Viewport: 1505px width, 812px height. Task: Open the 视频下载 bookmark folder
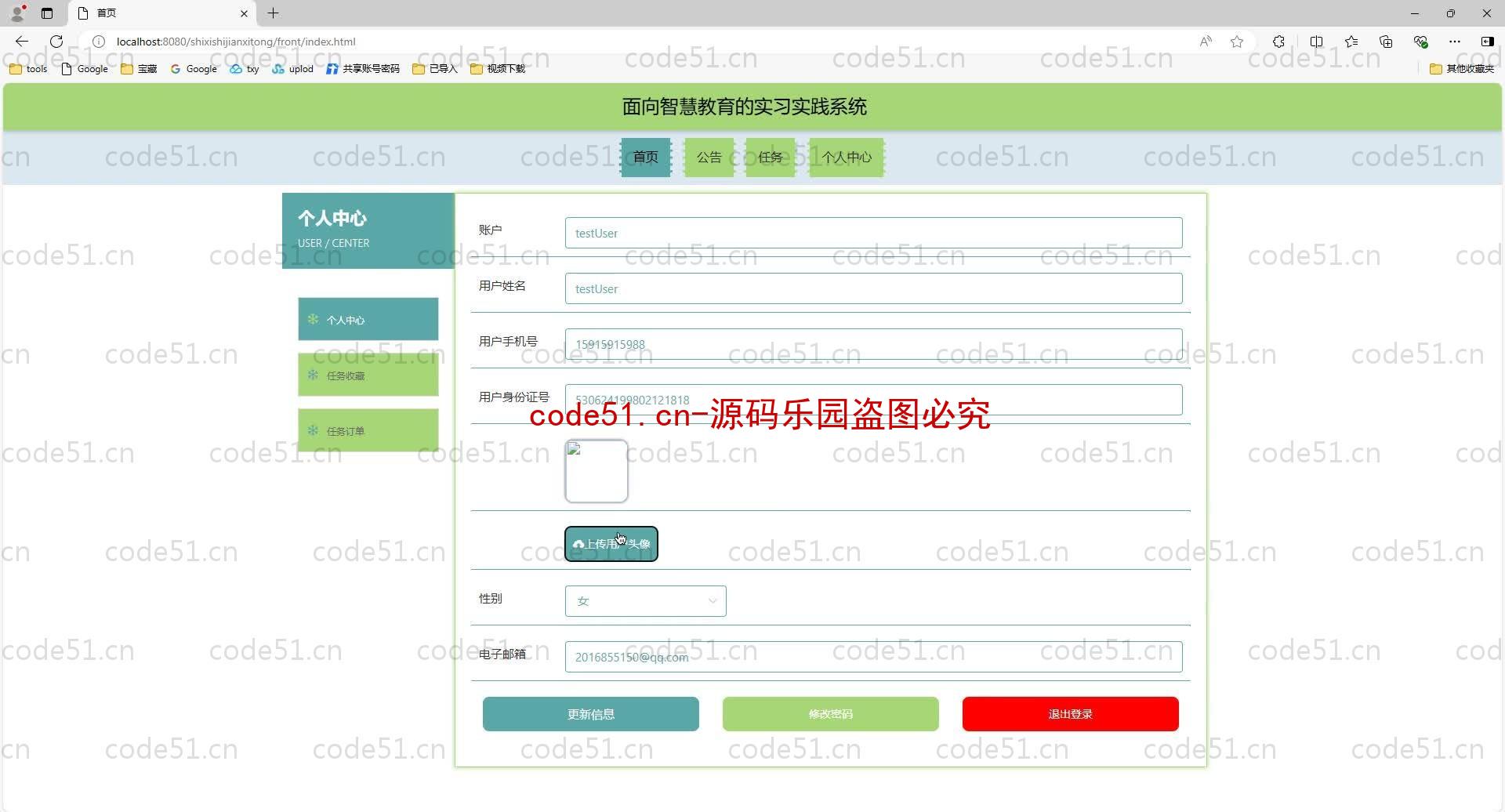pyautogui.click(x=498, y=69)
